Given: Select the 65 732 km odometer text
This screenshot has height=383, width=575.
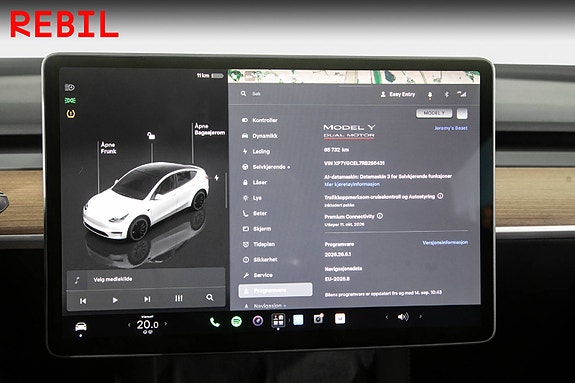Looking at the screenshot, I should [336, 150].
